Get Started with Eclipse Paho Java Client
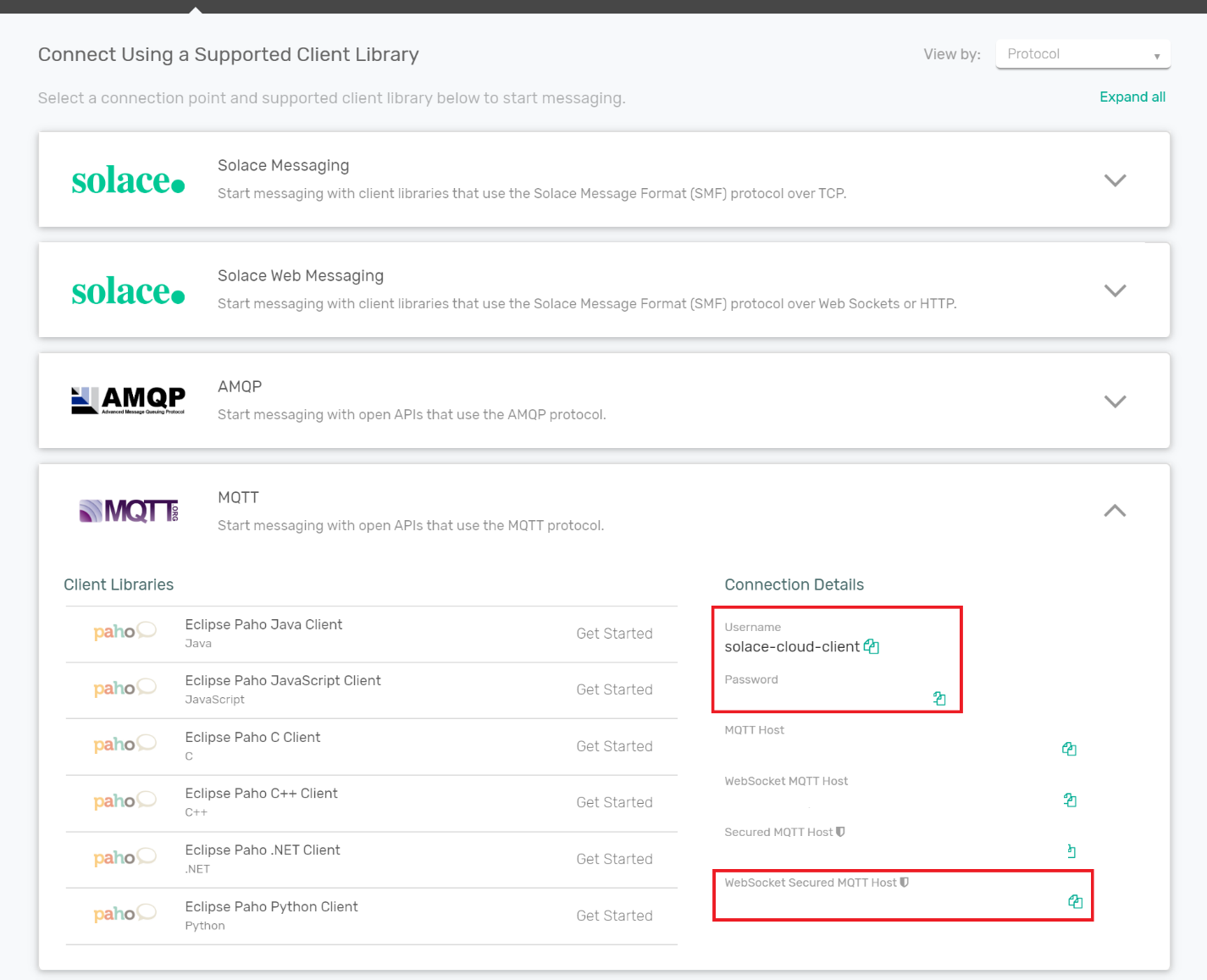 click(614, 634)
